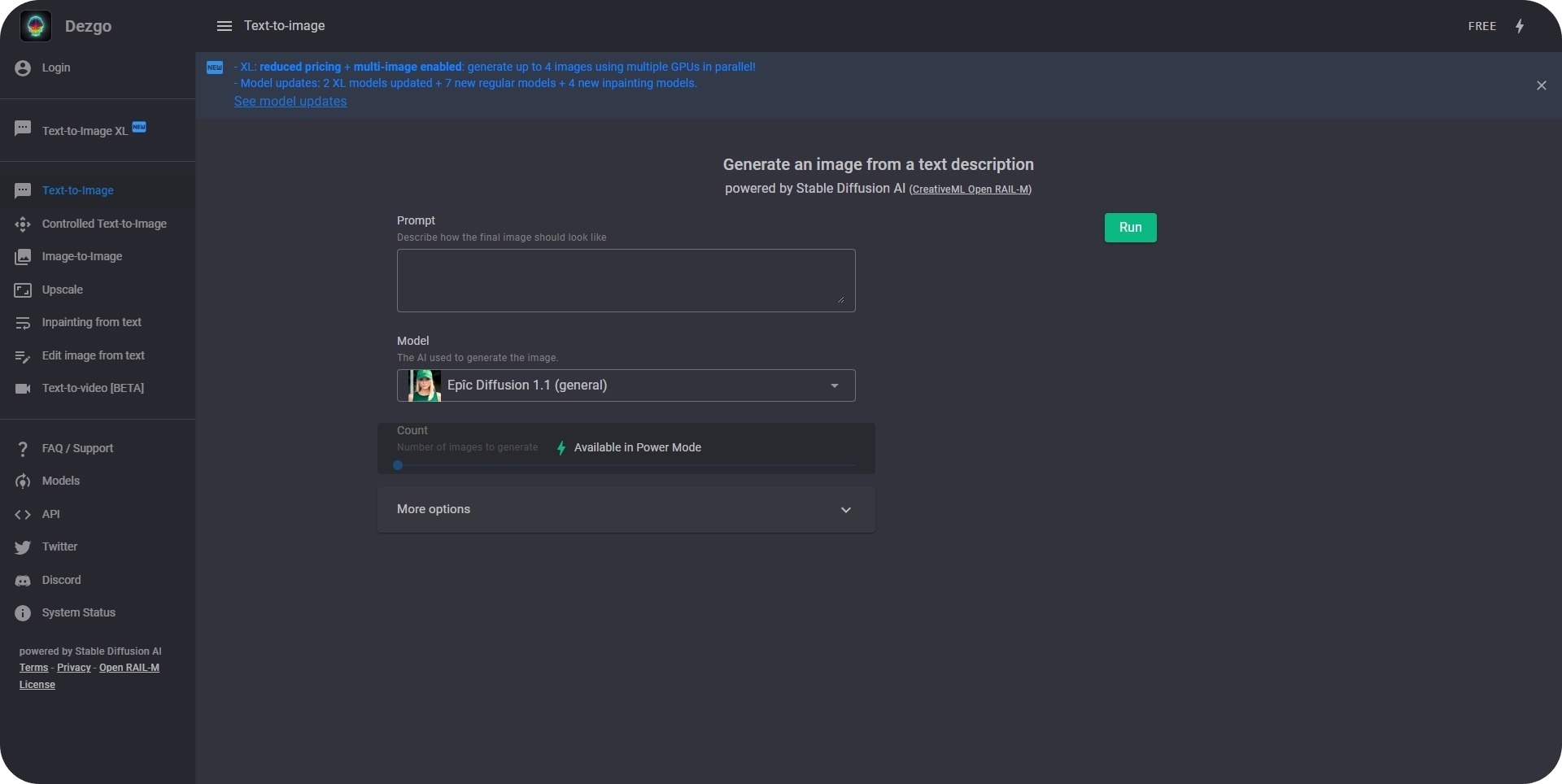The image size is (1562, 784).
Task: Click the API code brackets icon
Action: pos(23,515)
